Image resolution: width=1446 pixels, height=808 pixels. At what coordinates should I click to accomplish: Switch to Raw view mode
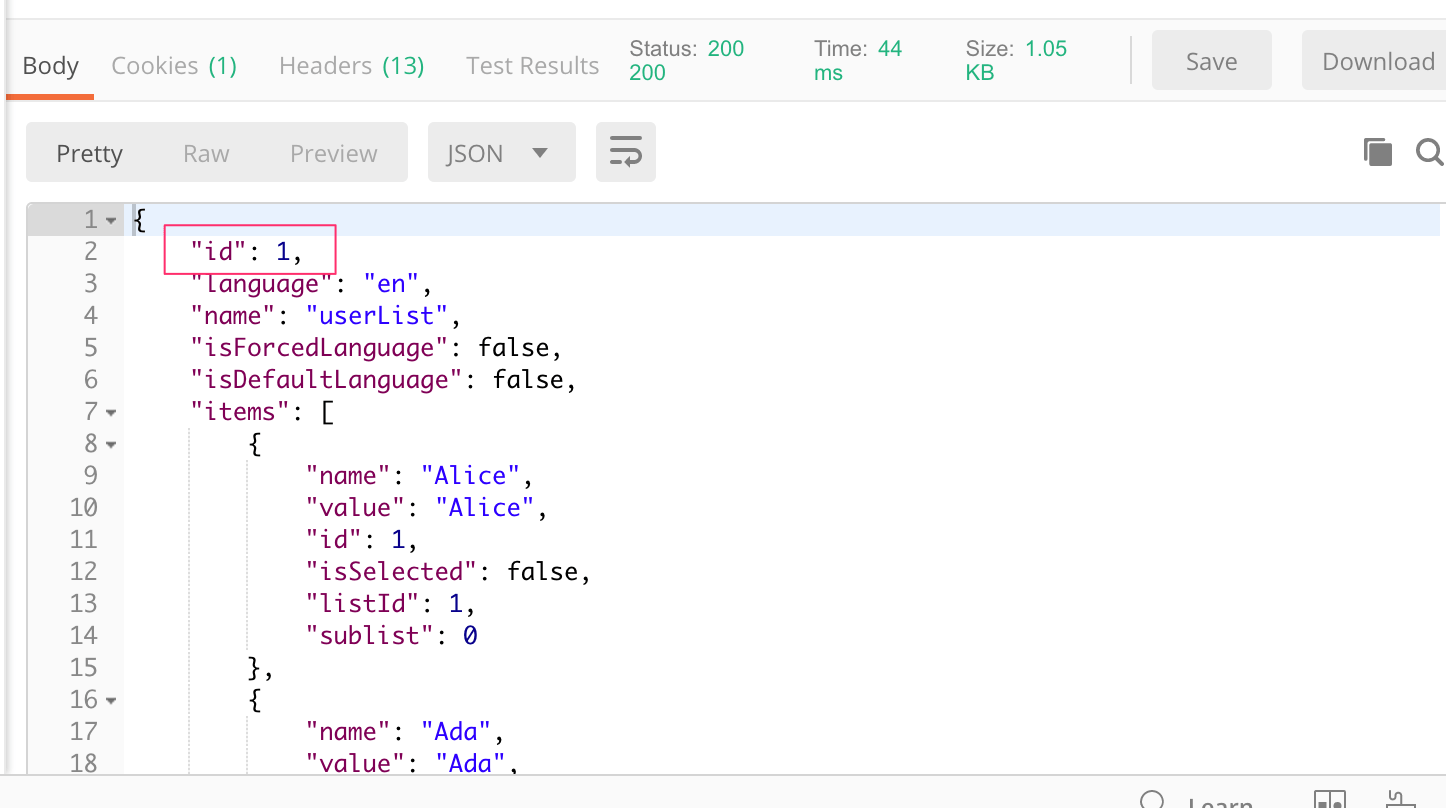click(x=206, y=153)
